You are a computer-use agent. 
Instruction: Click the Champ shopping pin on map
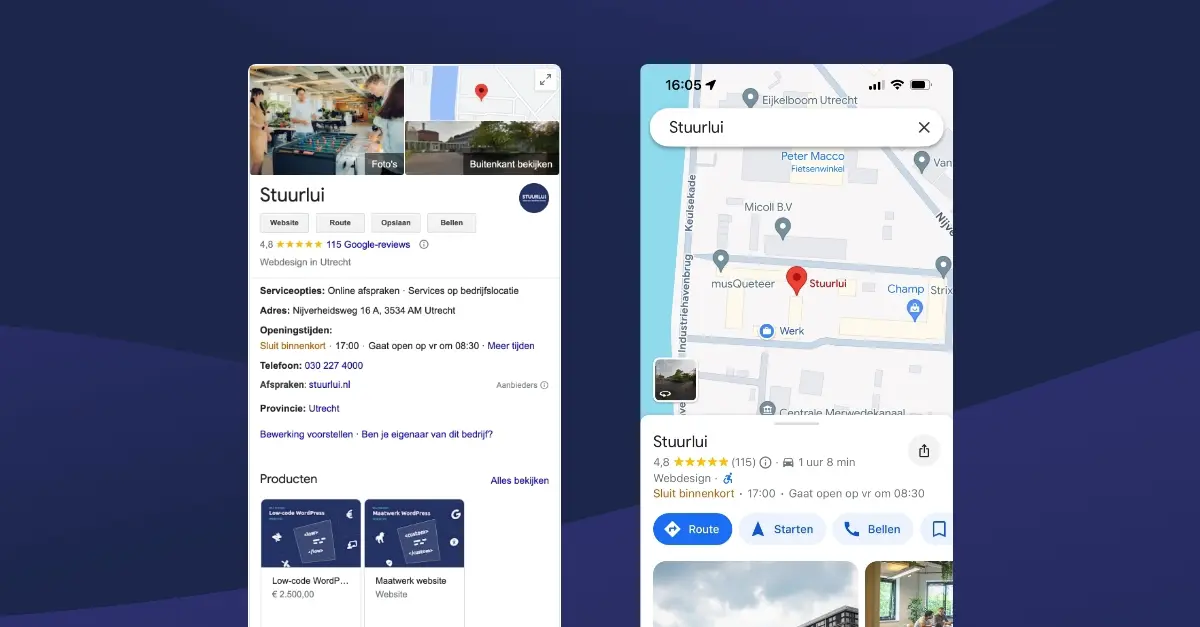click(914, 310)
